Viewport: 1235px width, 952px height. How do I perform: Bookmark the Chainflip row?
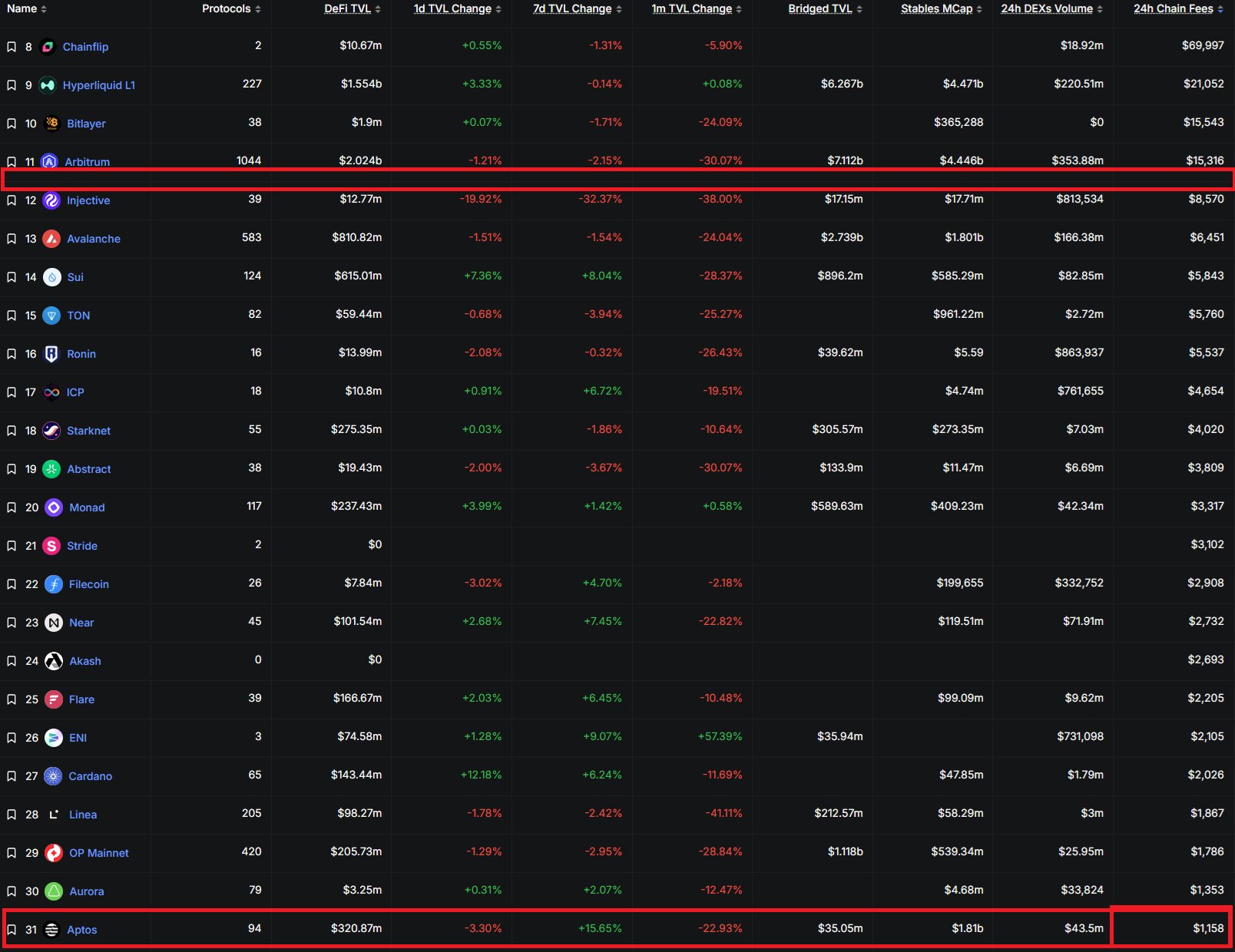12,47
